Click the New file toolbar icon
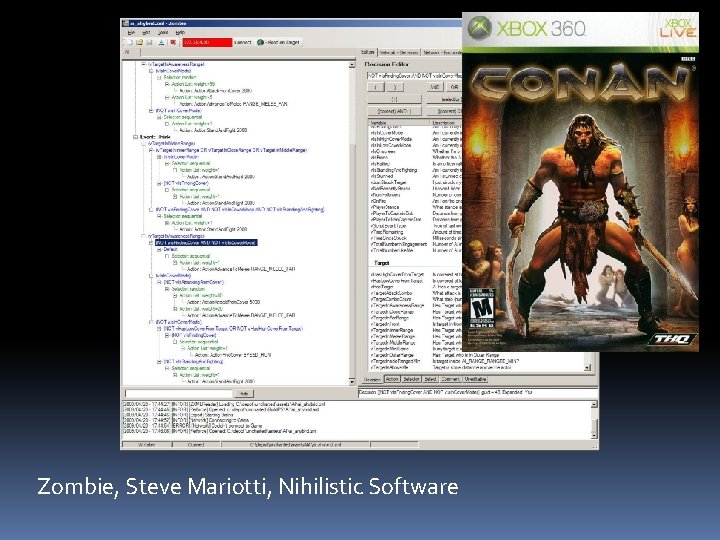 [130, 42]
